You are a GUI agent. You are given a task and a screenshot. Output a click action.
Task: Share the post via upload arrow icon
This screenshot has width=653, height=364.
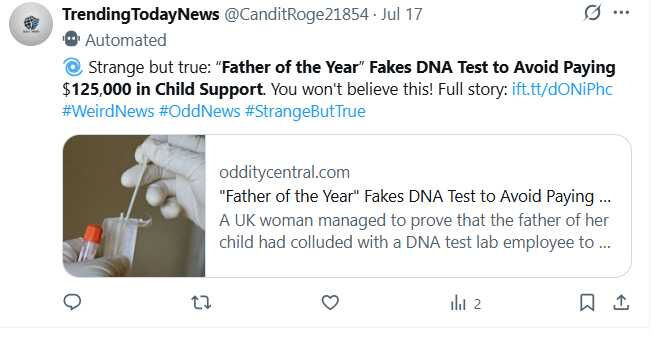coord(621,302)
